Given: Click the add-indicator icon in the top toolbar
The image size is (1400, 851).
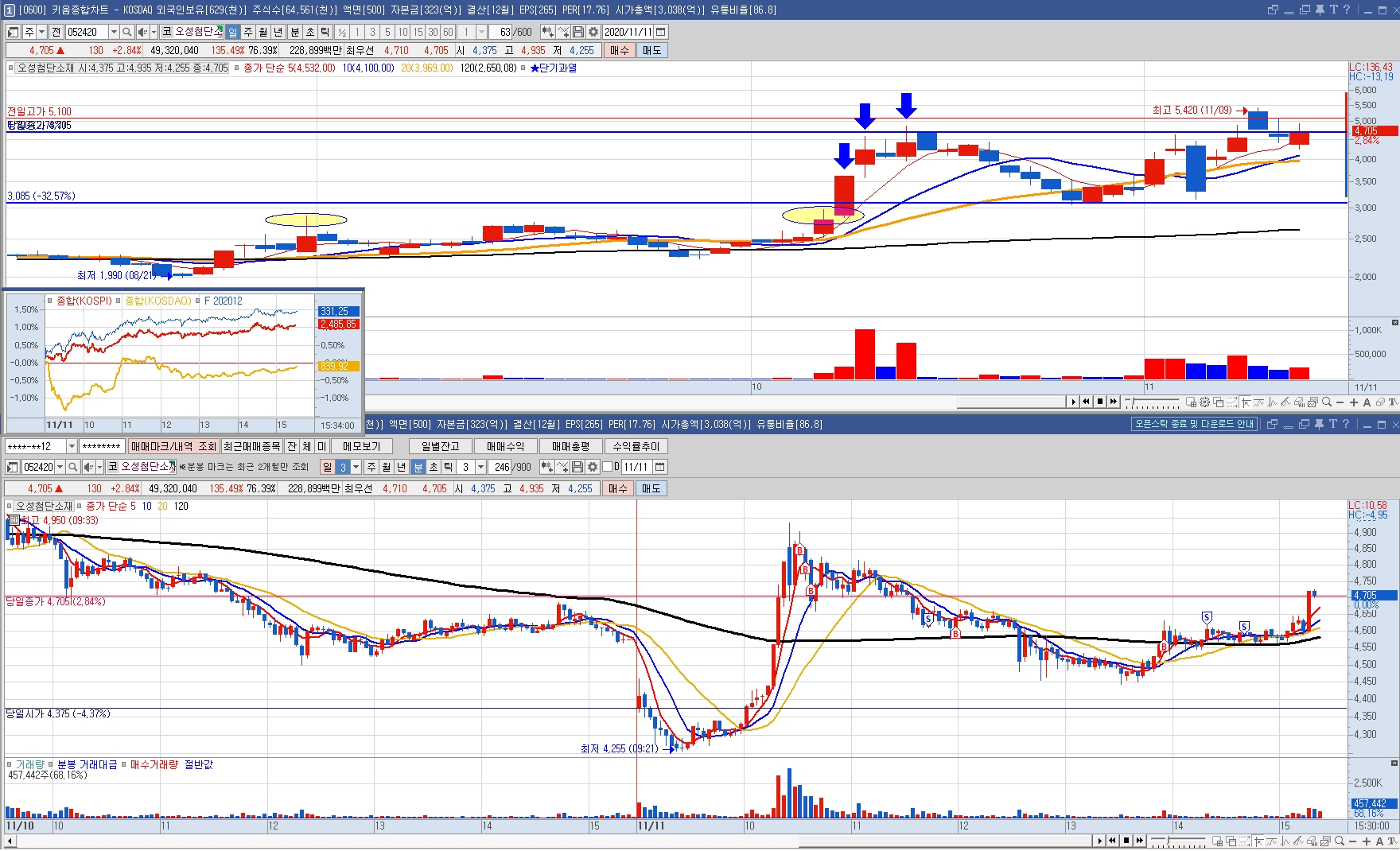Looking at the screenshot, I should point(563,32).
